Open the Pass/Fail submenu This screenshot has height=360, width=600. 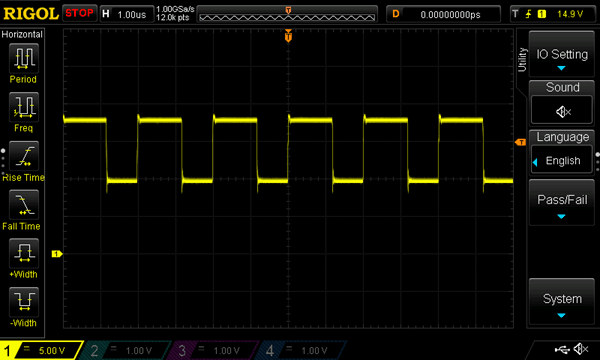click(562, 203)
